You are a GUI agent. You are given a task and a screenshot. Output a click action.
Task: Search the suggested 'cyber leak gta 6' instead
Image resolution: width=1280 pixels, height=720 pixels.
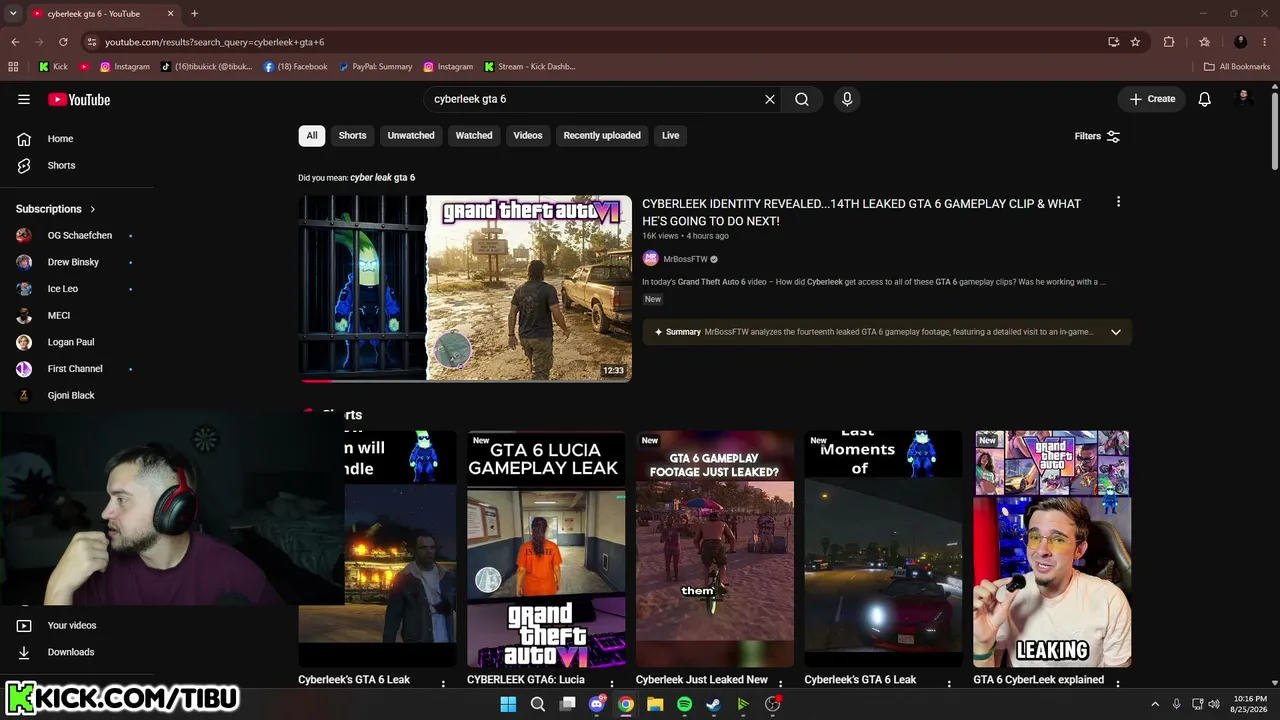(382, 178)
